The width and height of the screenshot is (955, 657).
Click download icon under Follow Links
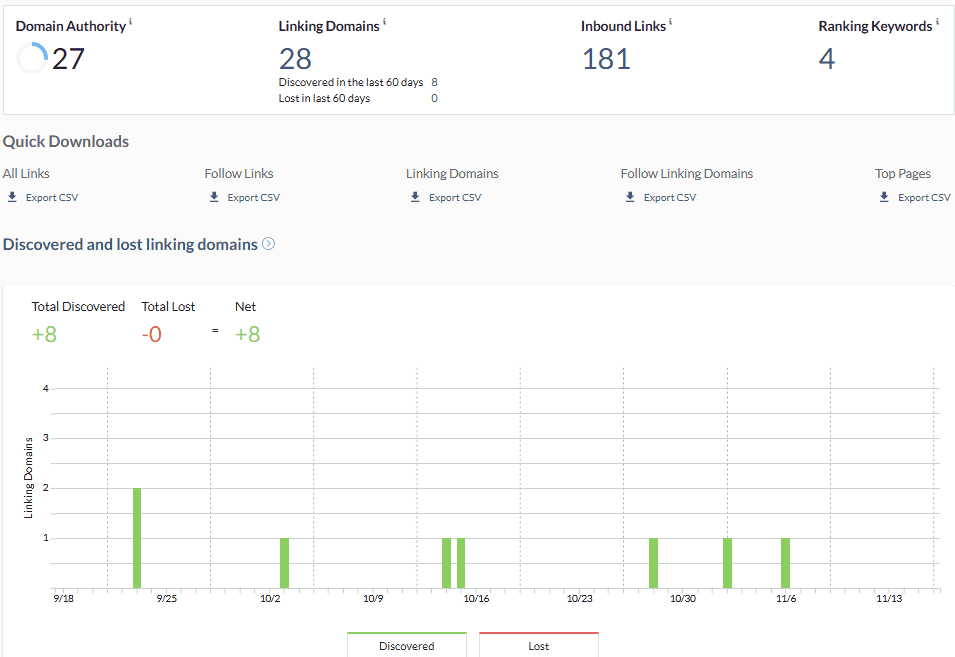click(x=214, y=197)
